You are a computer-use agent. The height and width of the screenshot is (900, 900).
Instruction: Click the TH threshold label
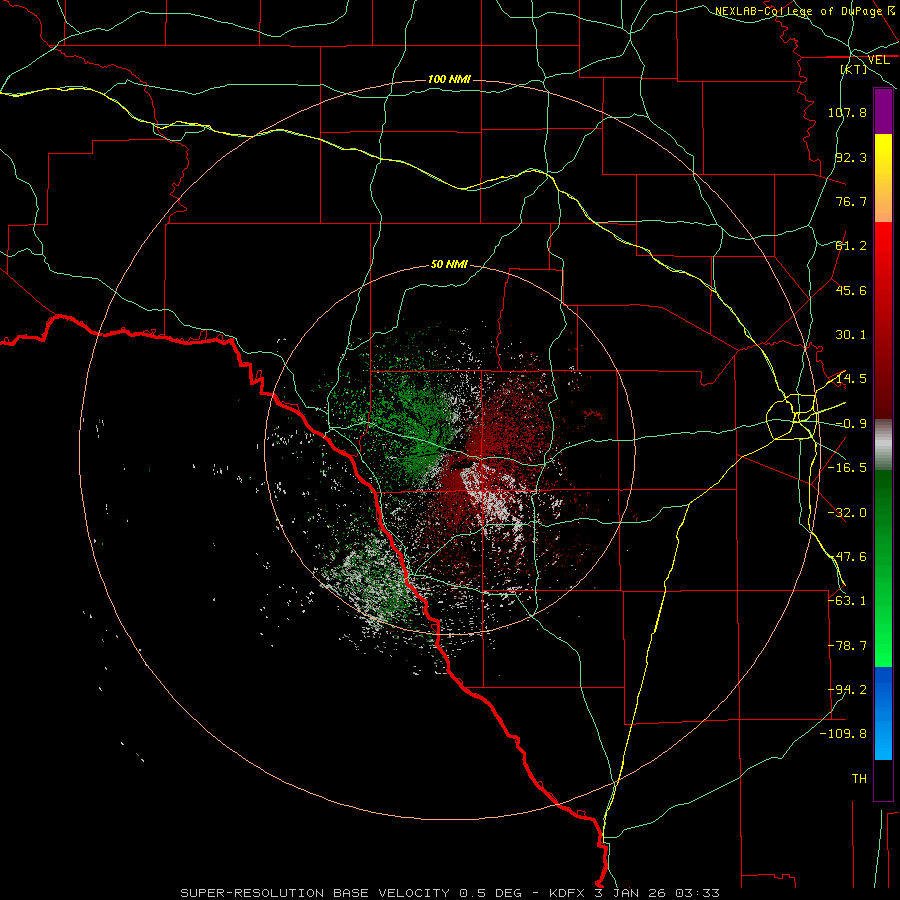click(859, 779)
